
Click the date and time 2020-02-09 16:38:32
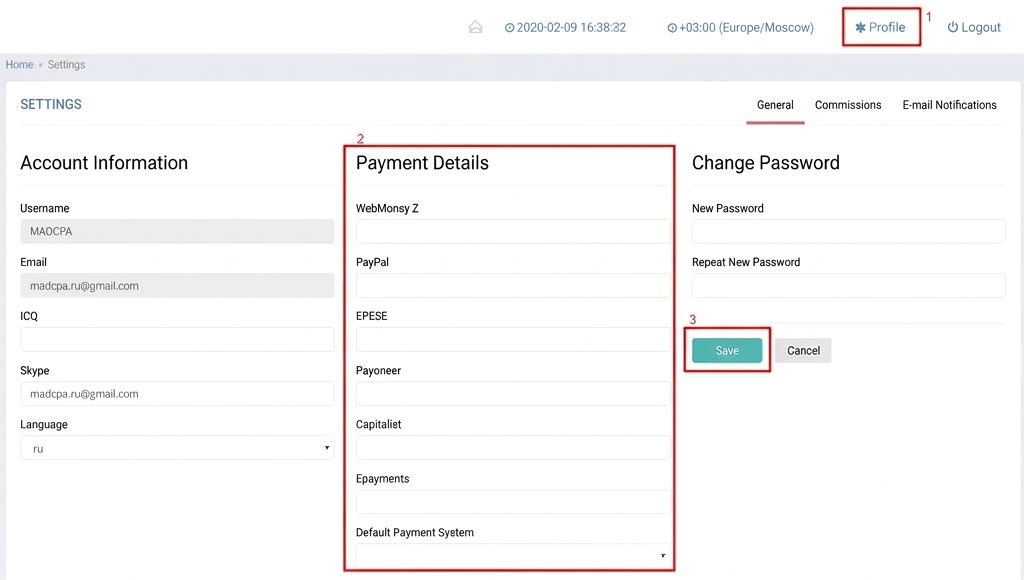571,27
